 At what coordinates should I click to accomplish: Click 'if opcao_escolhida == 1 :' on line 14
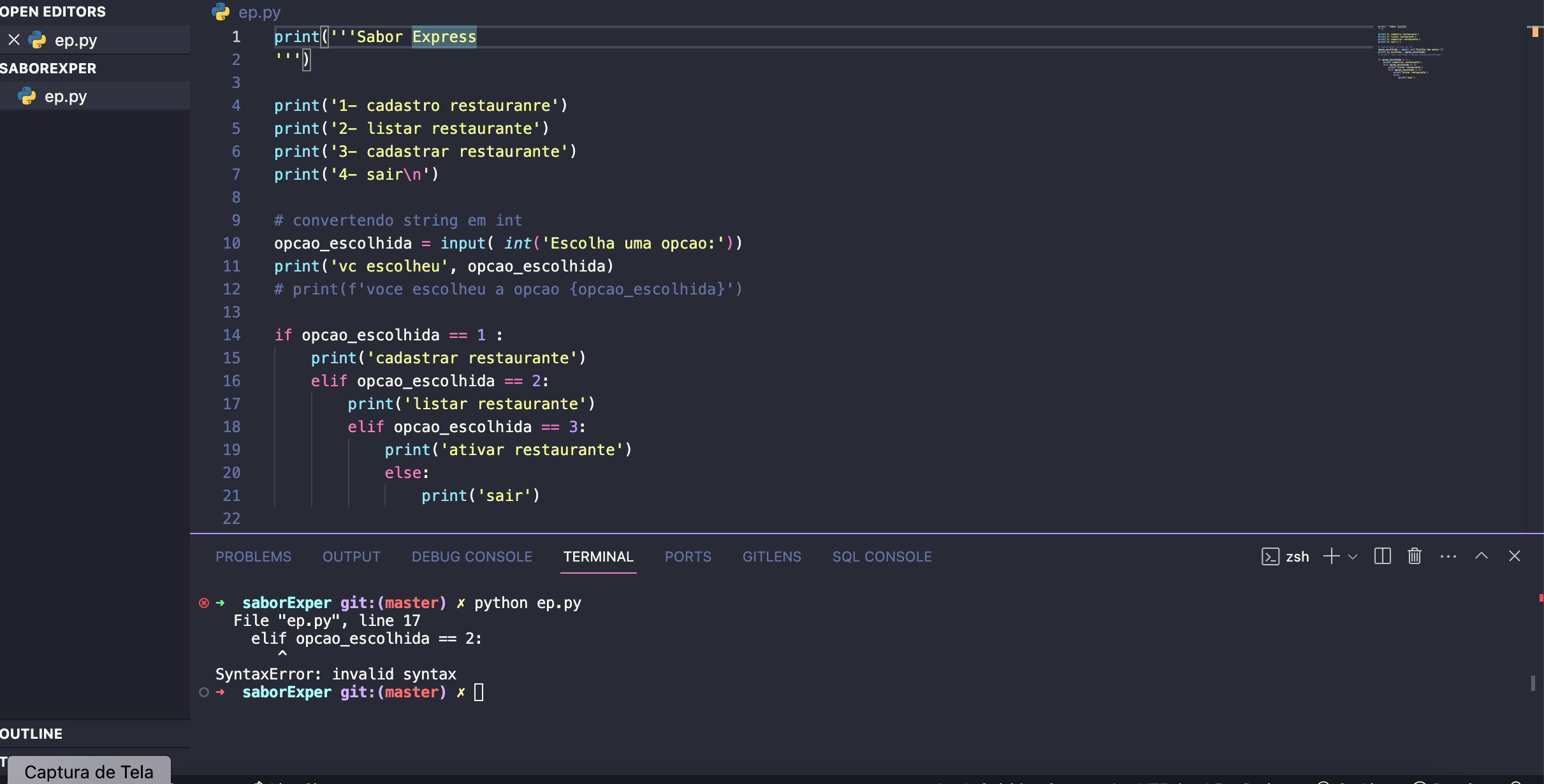point(389,335)
